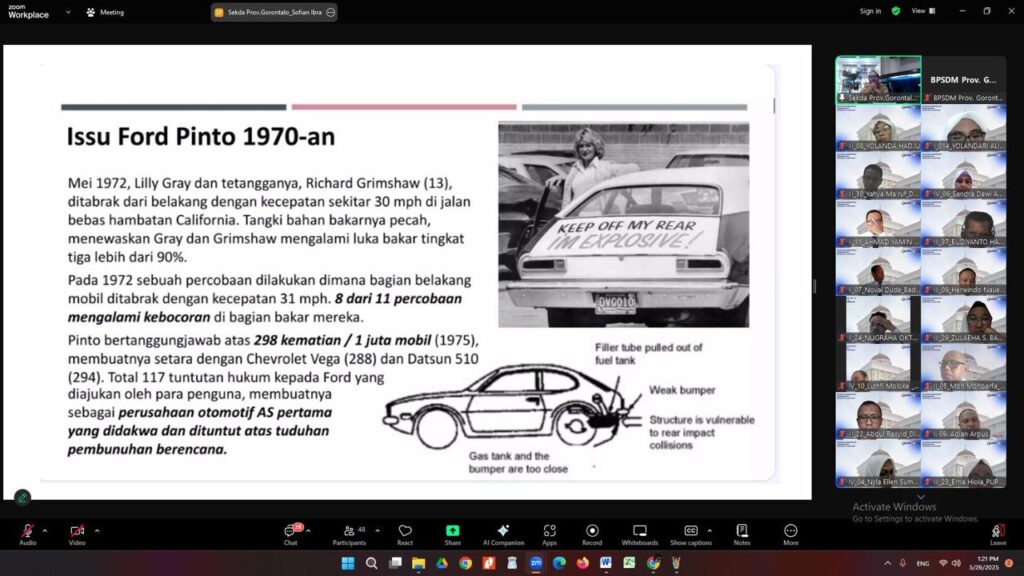This screenshot has height=576, width=1024.
Task: Start recording with the Record icon
Action: 592,531
